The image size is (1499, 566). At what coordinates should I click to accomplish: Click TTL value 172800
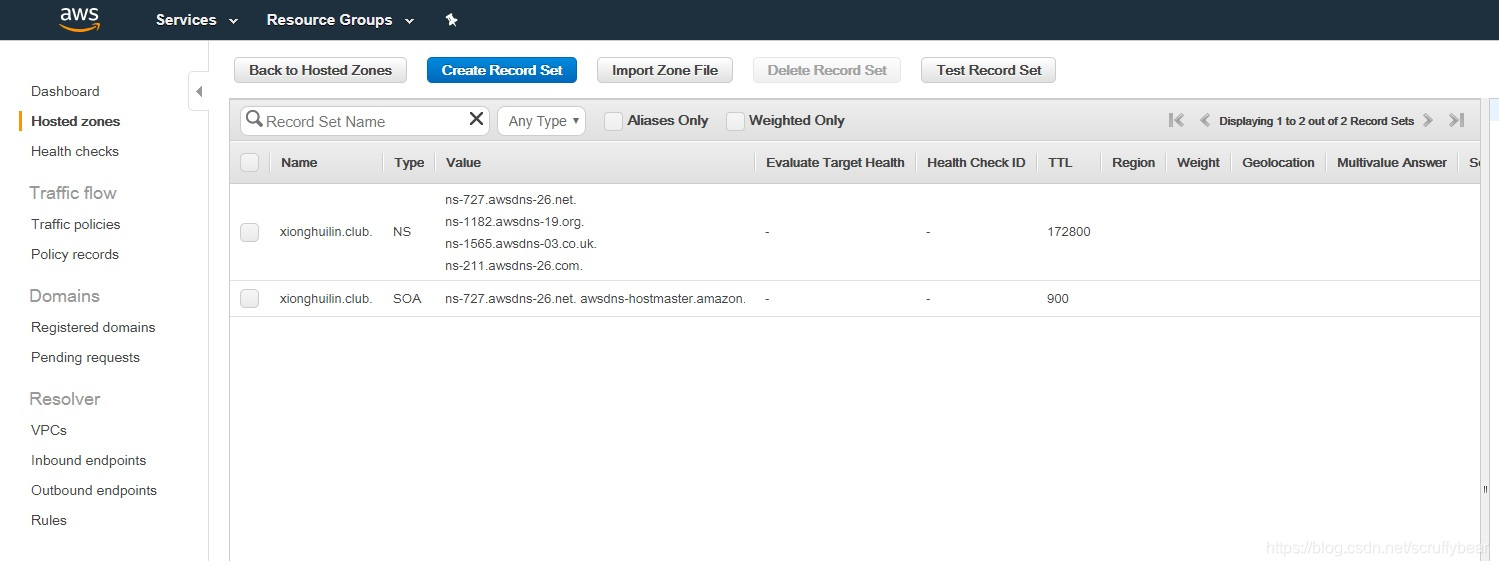point(1069,232)
